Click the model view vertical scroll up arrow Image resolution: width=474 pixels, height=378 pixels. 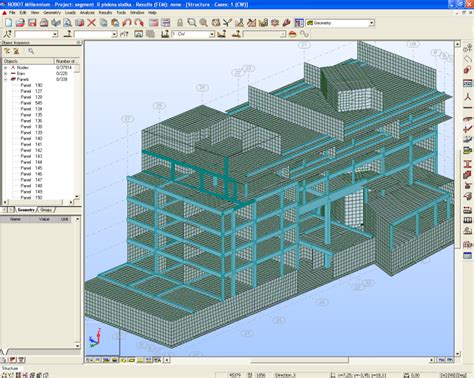(457, 44)
